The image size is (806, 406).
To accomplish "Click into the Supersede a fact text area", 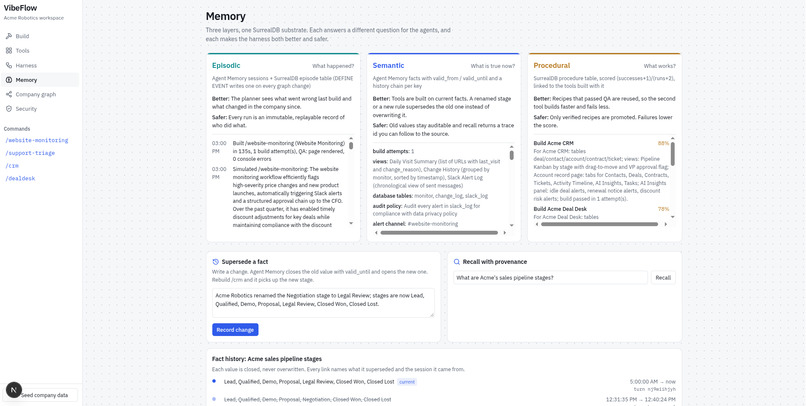I will point(323,303).
